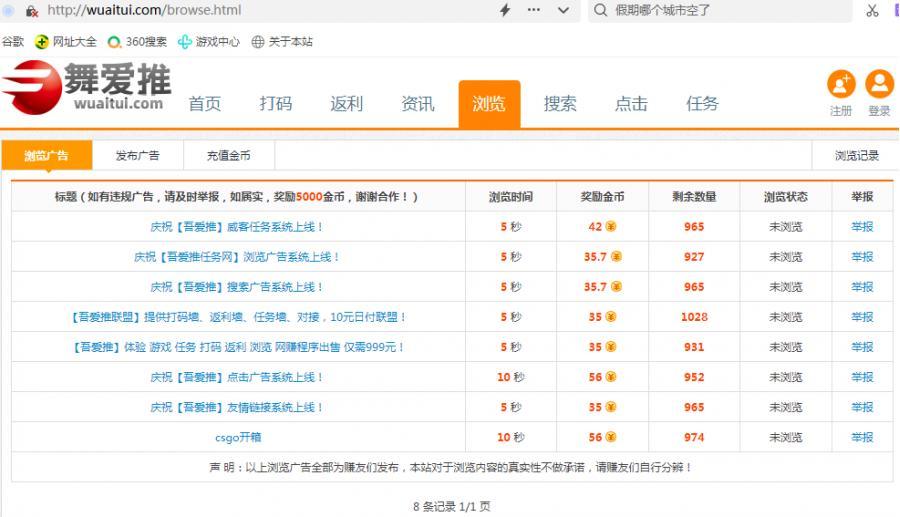Go to the 任务 nav tab

pos(703,103)
